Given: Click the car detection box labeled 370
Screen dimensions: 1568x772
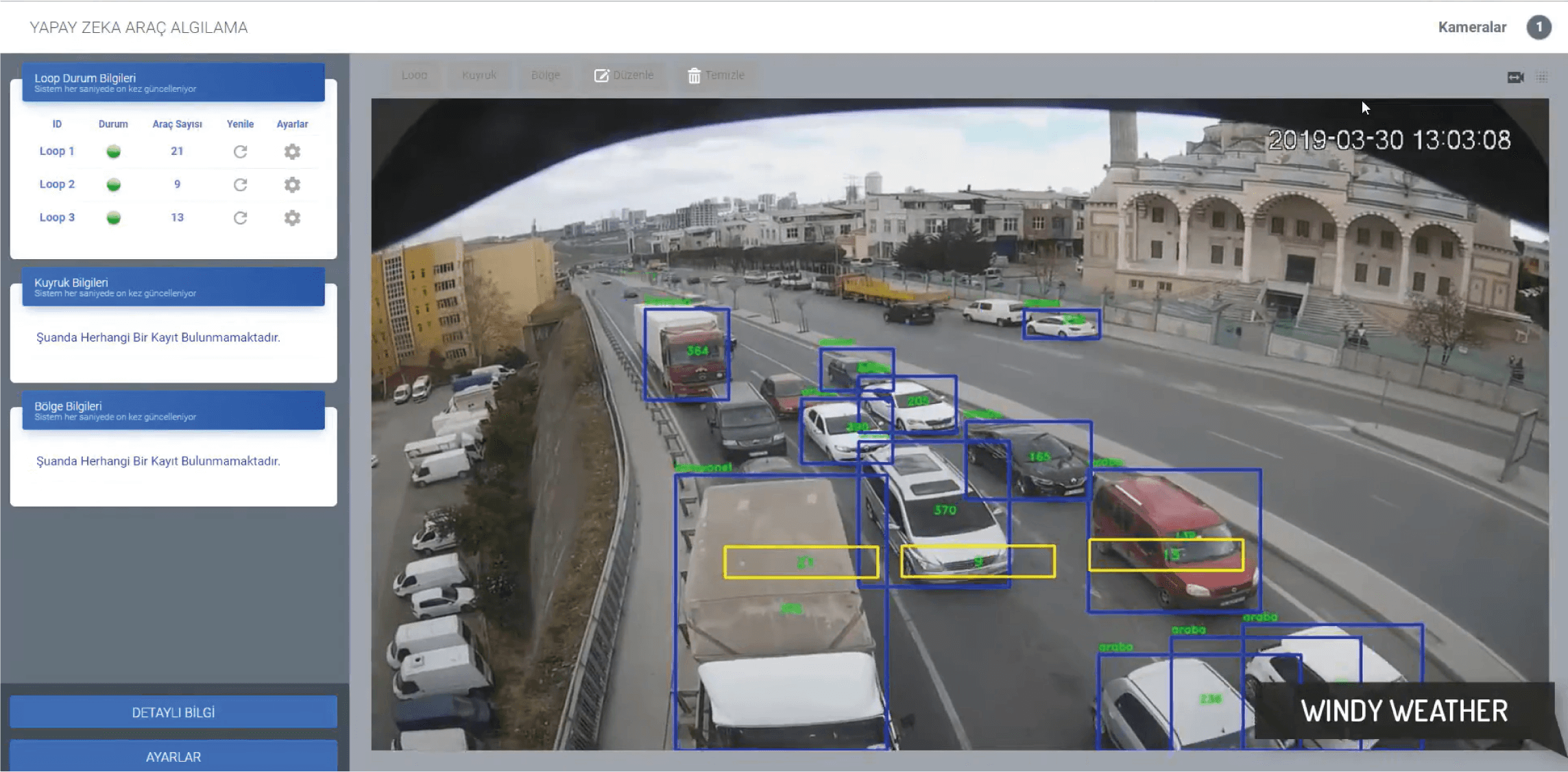Looking at the screenshot, I should 934,514.
